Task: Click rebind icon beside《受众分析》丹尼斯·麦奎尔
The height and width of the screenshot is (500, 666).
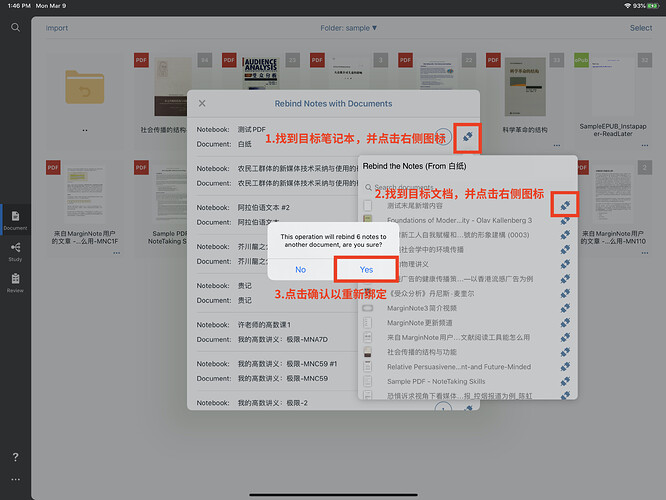Action: point(565,294)
